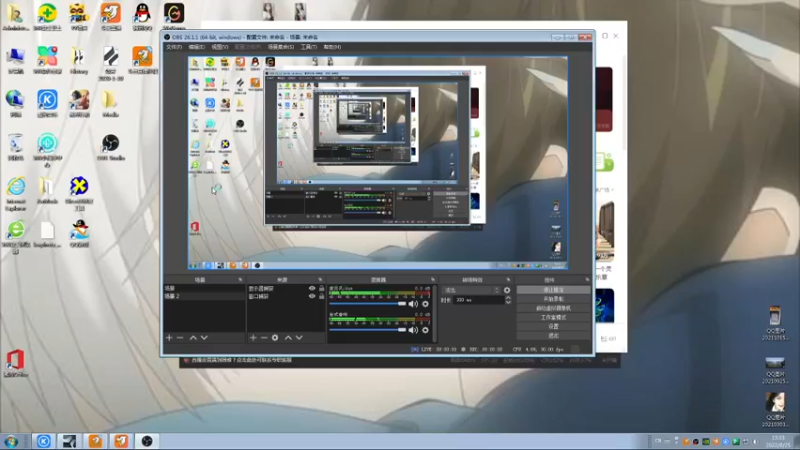Open the 场景集合(S) menu in OBS

tap(281, 47)
